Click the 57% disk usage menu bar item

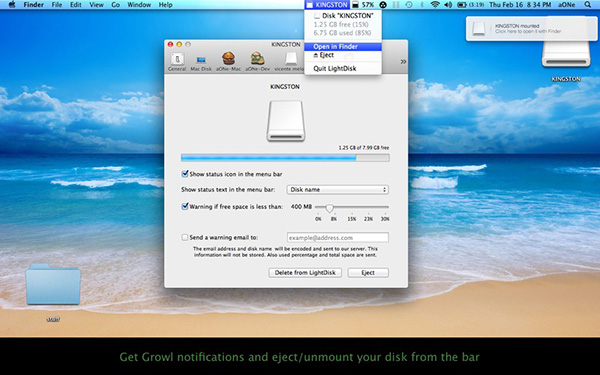point(363,5)
